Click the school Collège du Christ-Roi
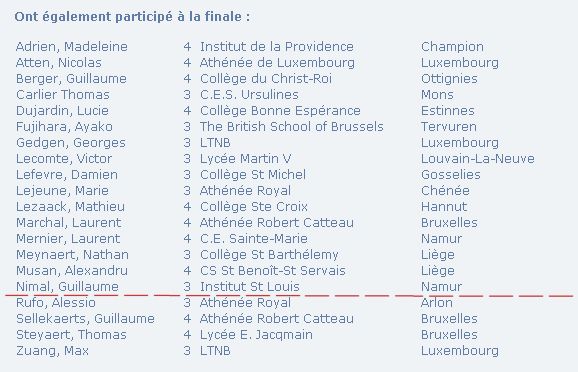Viewport: 578px width, 372px height. tap(266, 79)
